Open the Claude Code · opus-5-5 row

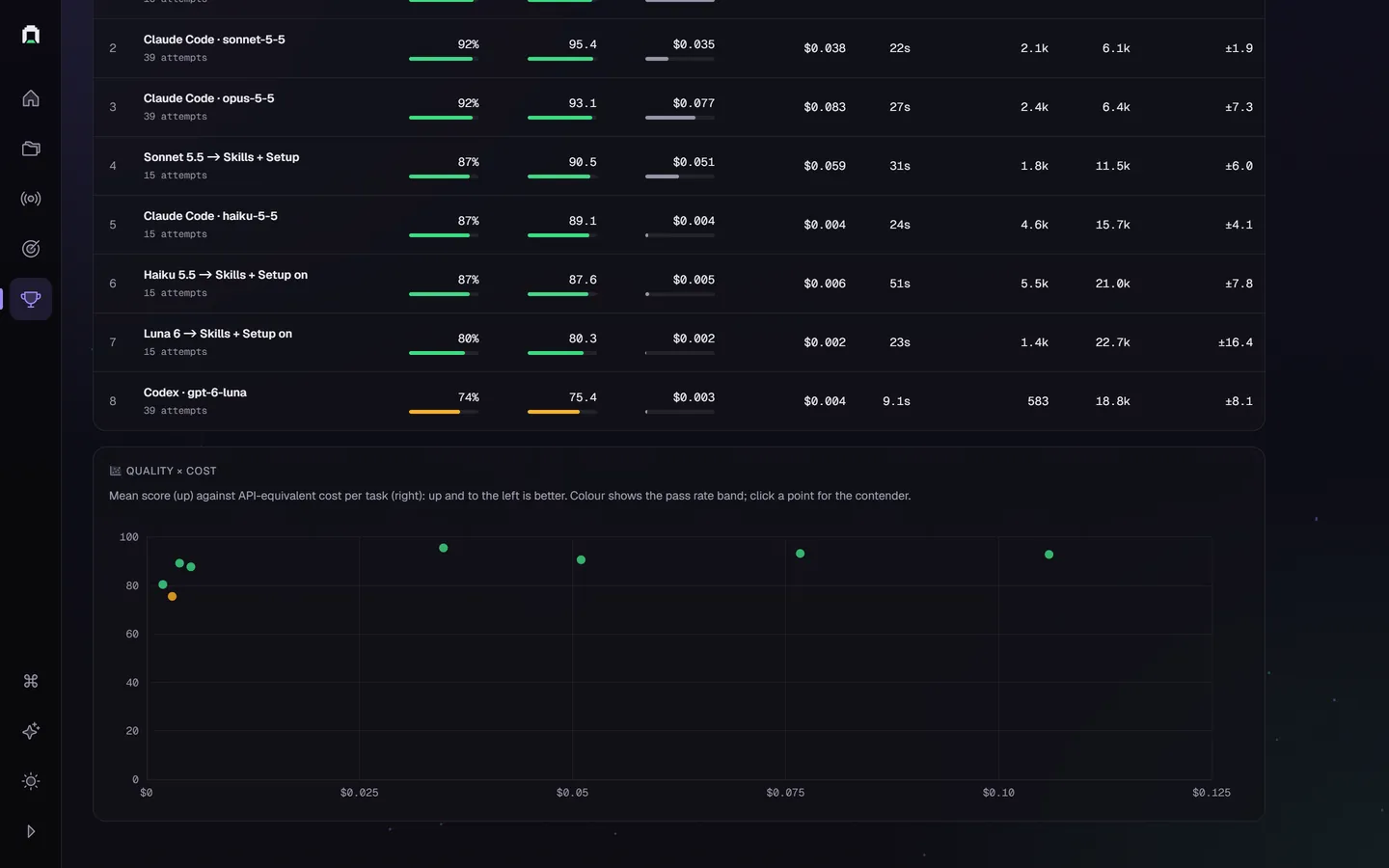click(679, 107)
